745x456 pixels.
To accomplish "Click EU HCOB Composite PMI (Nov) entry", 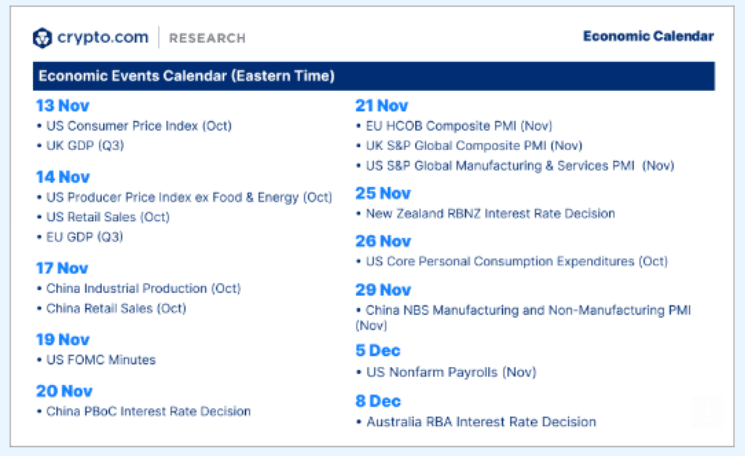I will coord(461,126).
